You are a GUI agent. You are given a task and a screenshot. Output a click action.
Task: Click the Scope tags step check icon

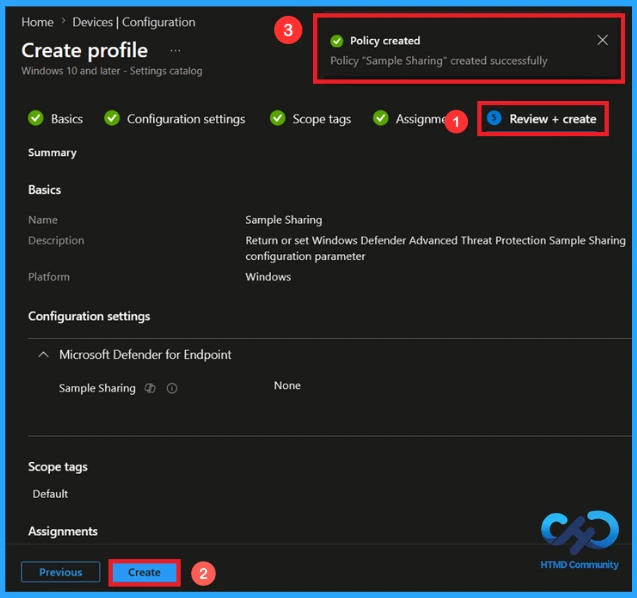click(277, 118)
